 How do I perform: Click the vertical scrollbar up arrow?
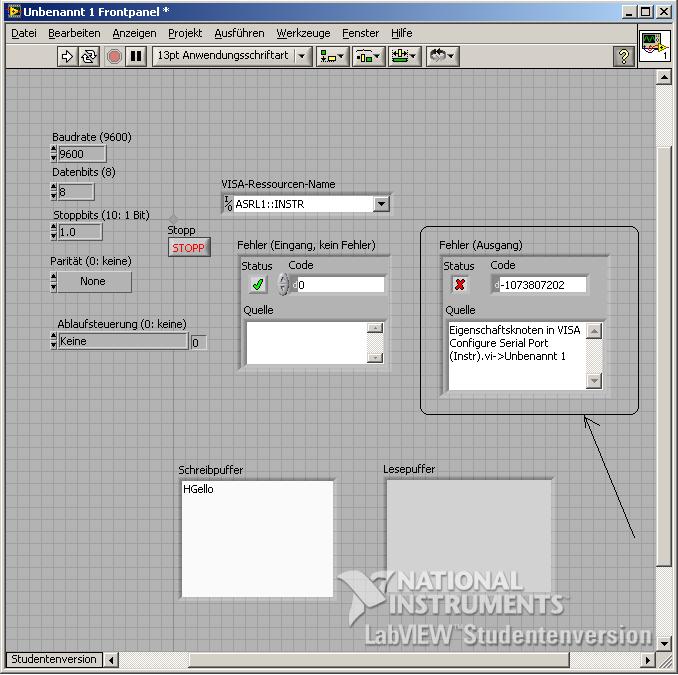point(663,78)
